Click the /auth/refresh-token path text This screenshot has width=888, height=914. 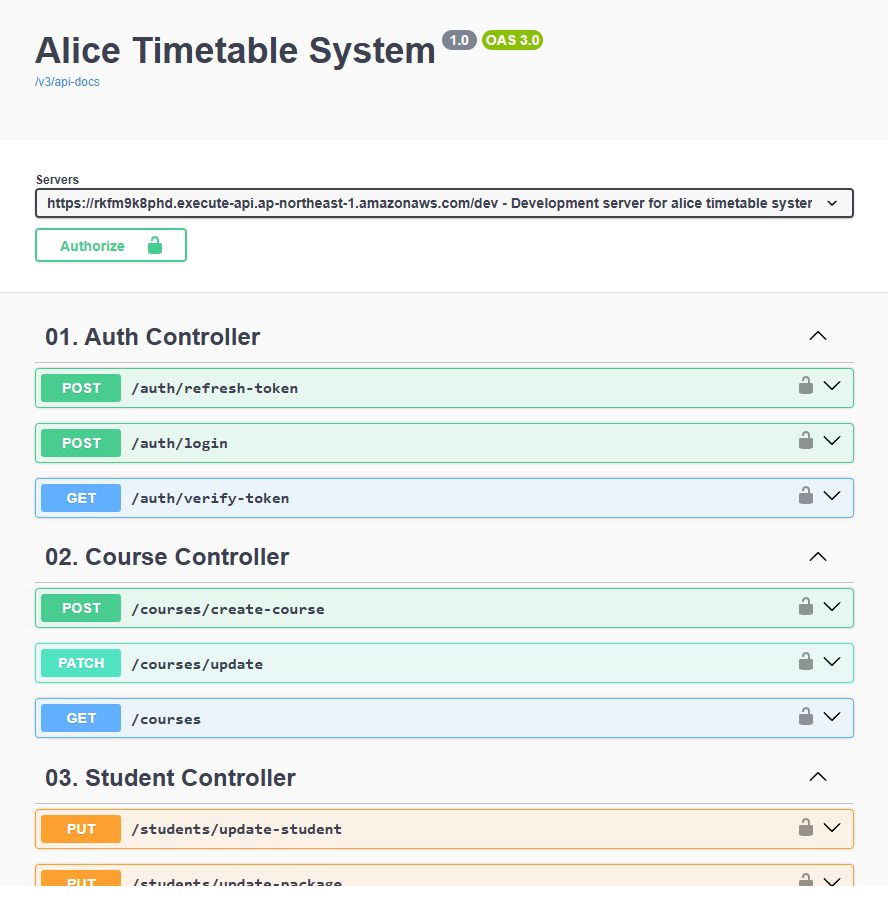click(215, 388)
